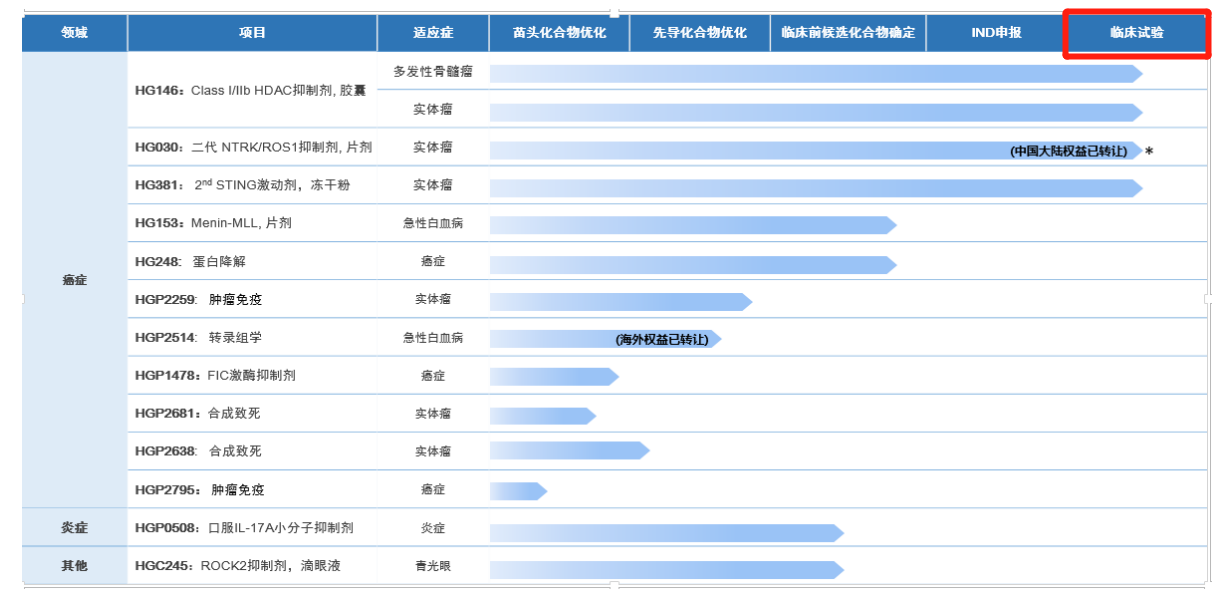Click the 炎症 cell in the 领域 column
1216x593 pixels.
click(x=74, y=527)
